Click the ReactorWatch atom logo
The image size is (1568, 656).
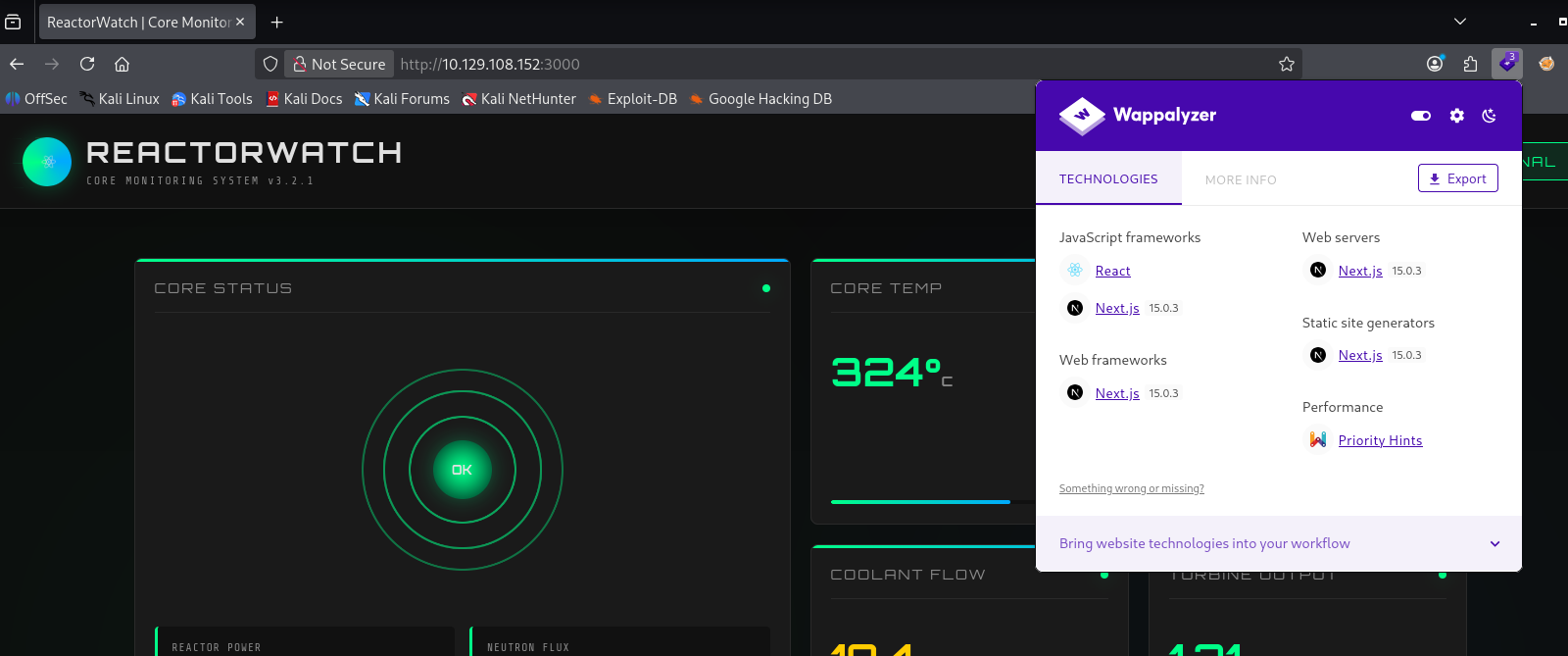[47, 162]
